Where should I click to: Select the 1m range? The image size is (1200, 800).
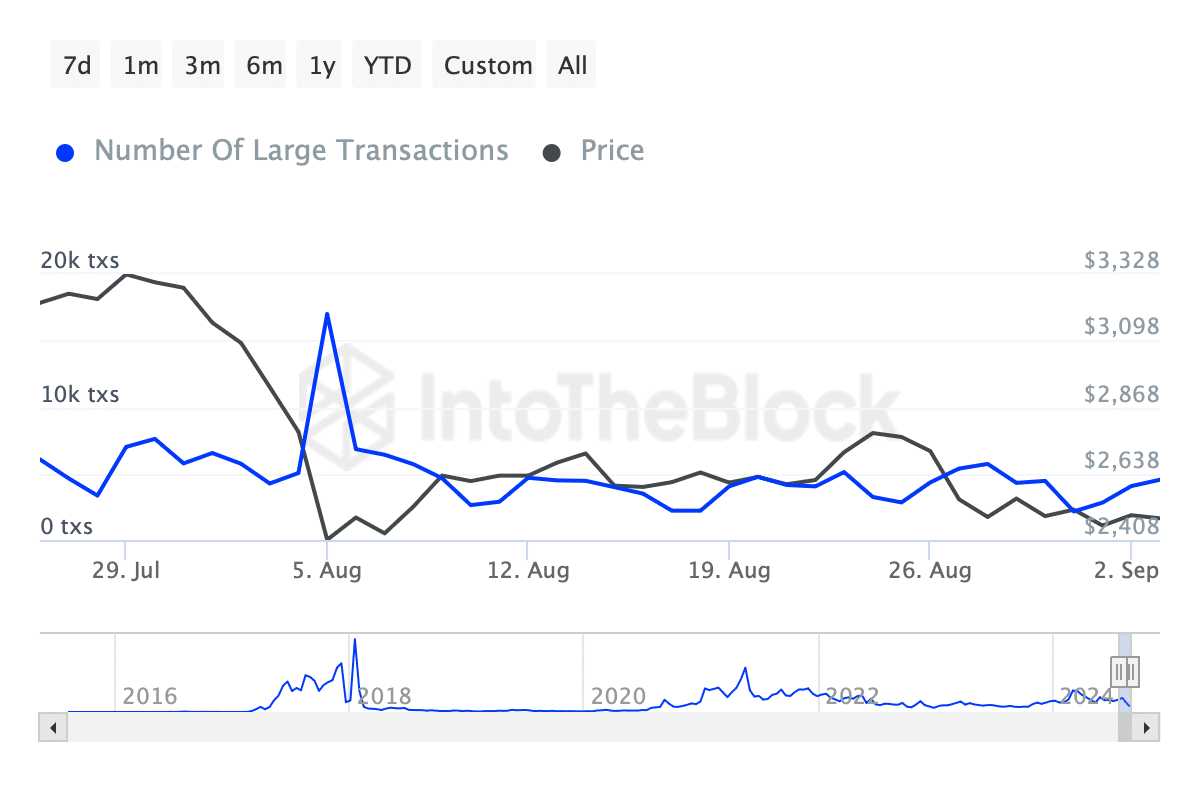(140, 66)
